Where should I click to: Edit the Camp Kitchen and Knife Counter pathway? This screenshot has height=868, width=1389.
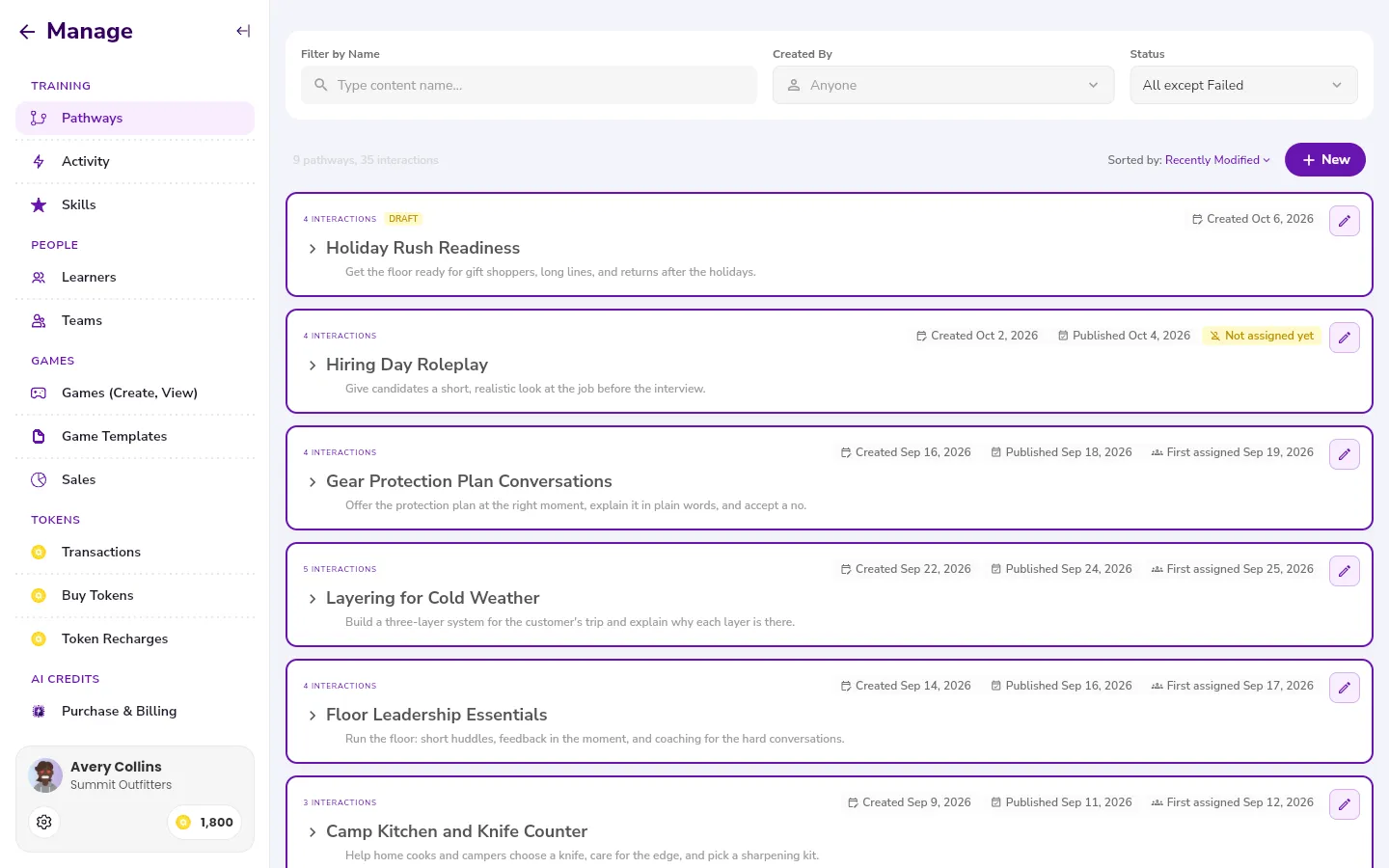coord(1345,804)
